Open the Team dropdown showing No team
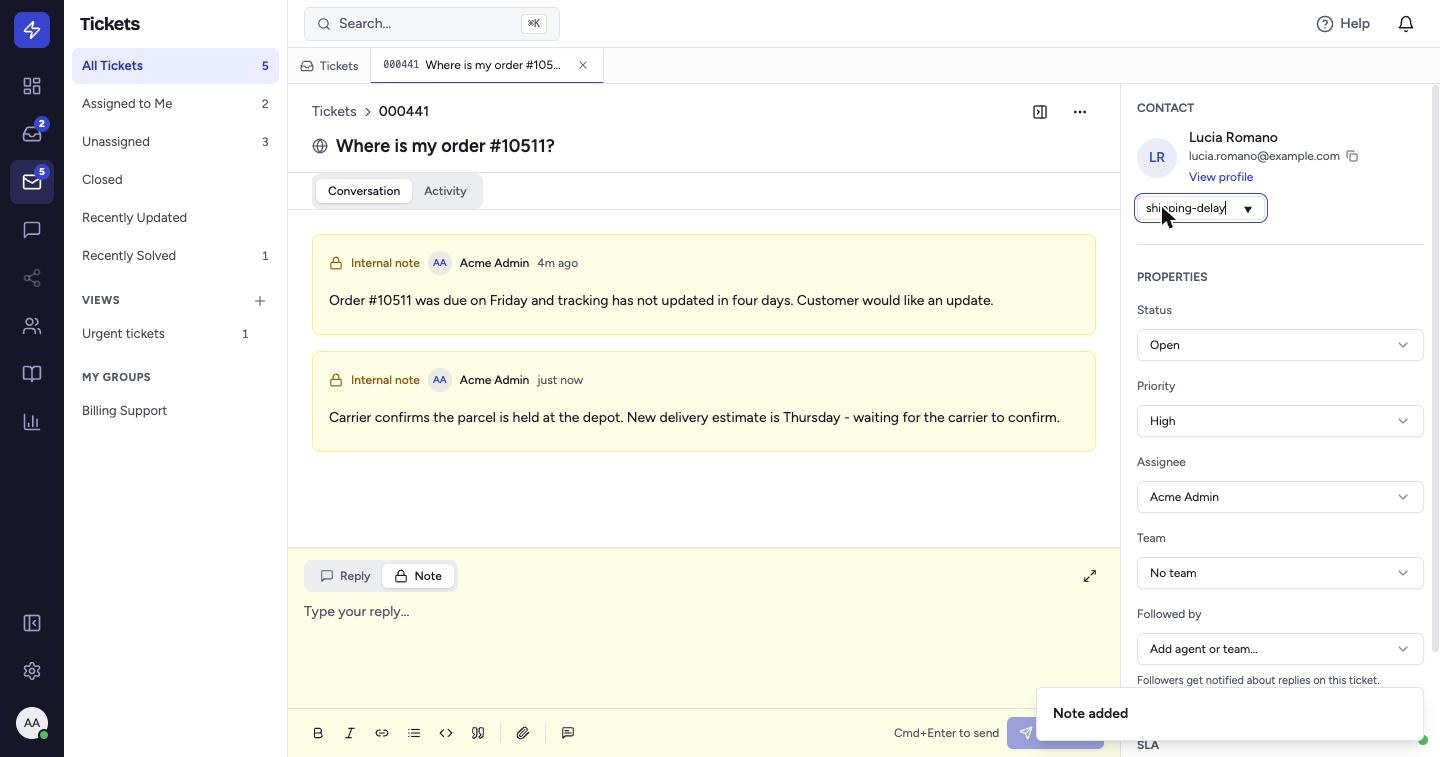 [1280, 573]
